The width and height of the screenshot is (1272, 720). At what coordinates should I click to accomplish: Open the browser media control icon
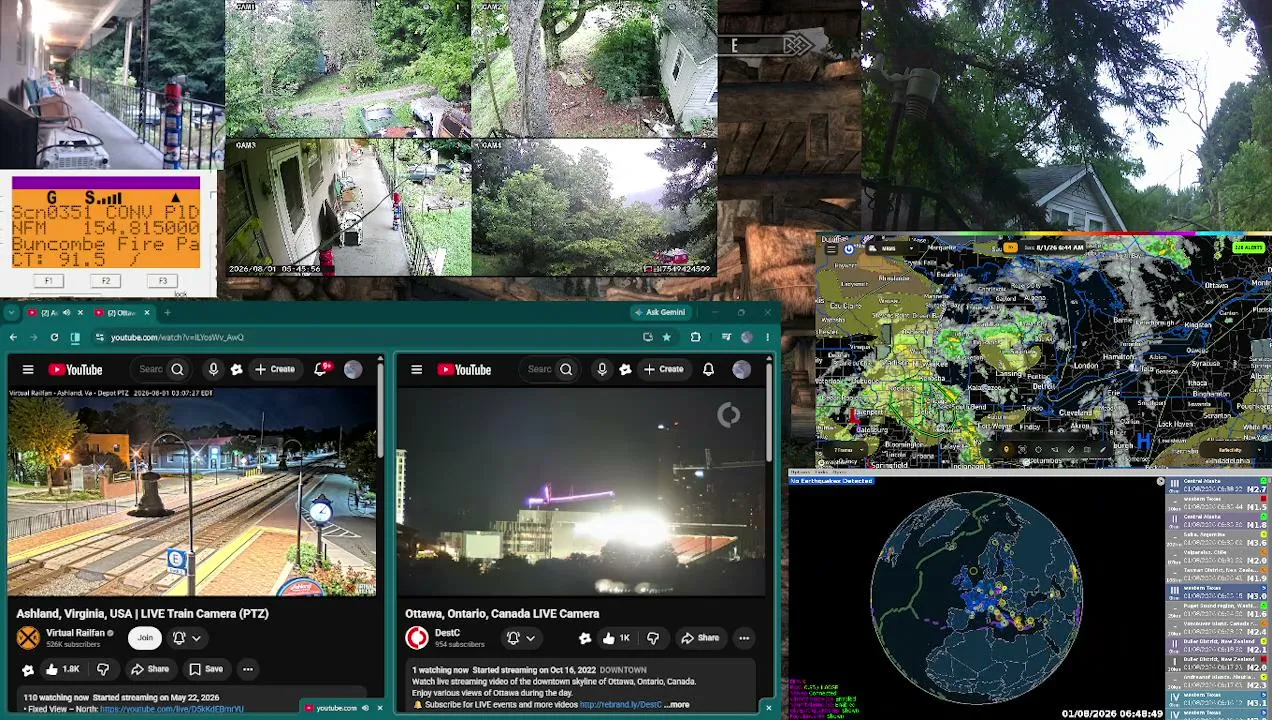point(726,337)
